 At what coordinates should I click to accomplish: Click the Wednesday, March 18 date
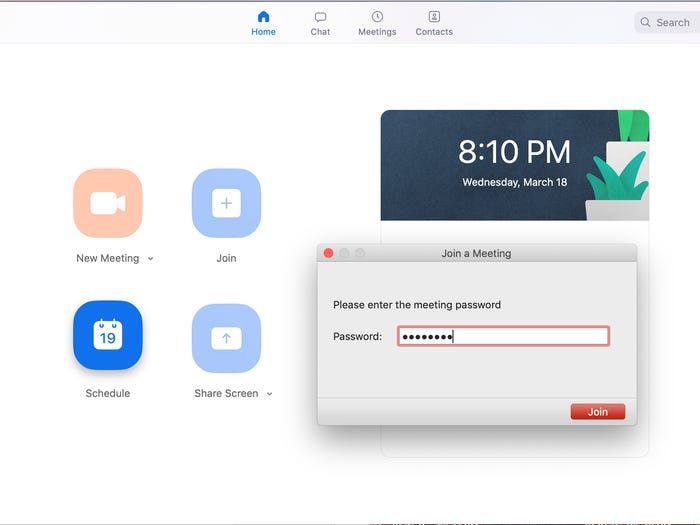(515, 182)
